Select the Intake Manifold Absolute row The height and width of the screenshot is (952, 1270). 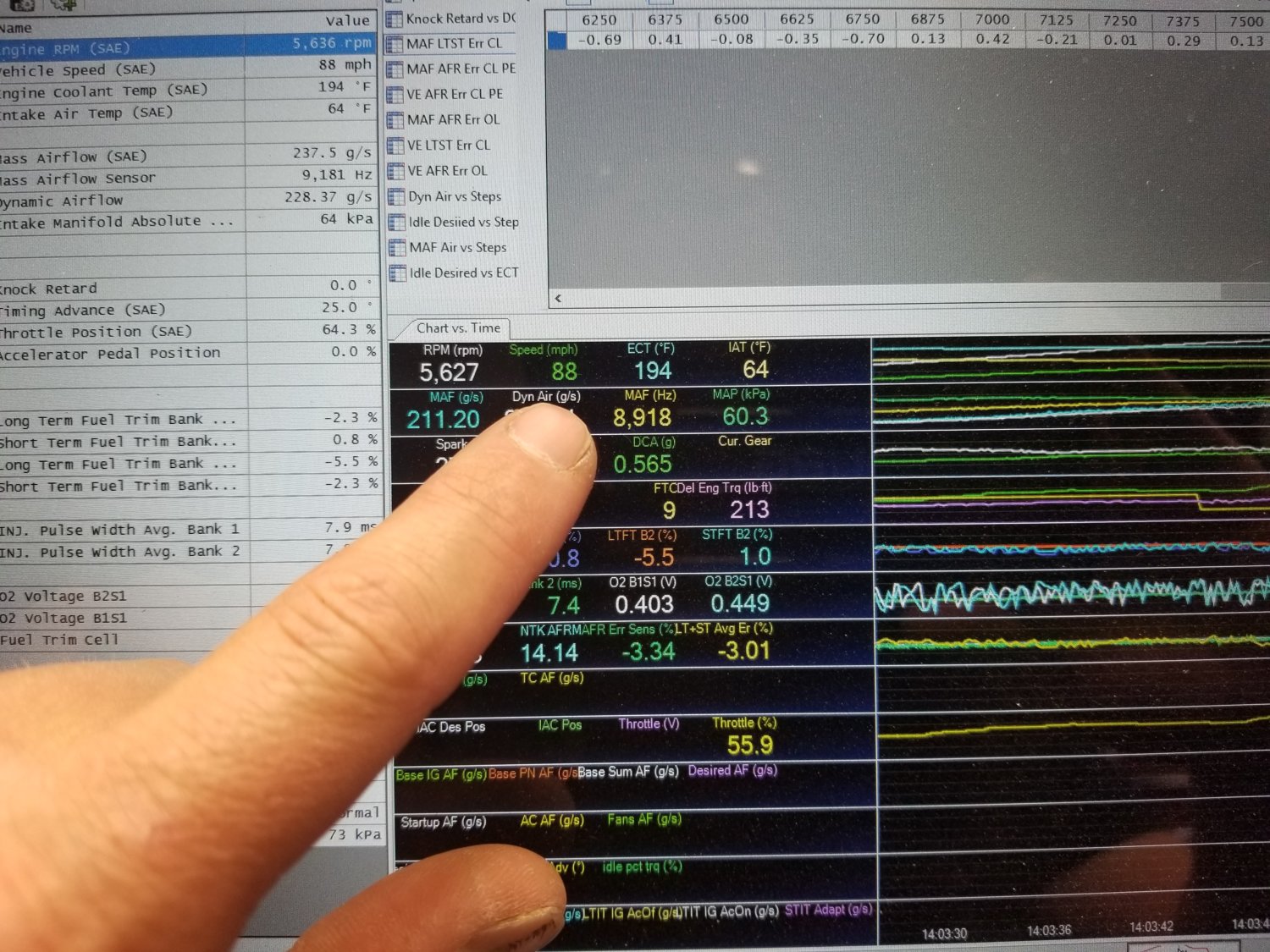188,221
